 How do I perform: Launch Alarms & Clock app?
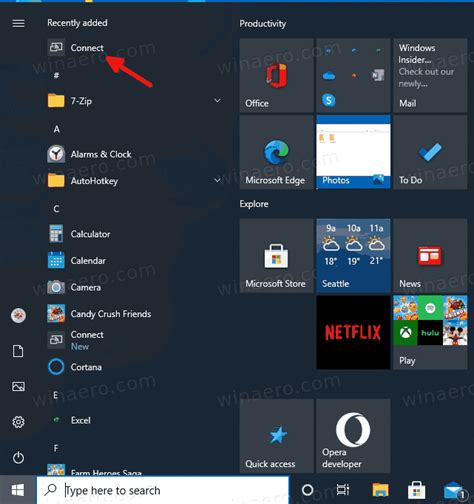coord(89,154)
